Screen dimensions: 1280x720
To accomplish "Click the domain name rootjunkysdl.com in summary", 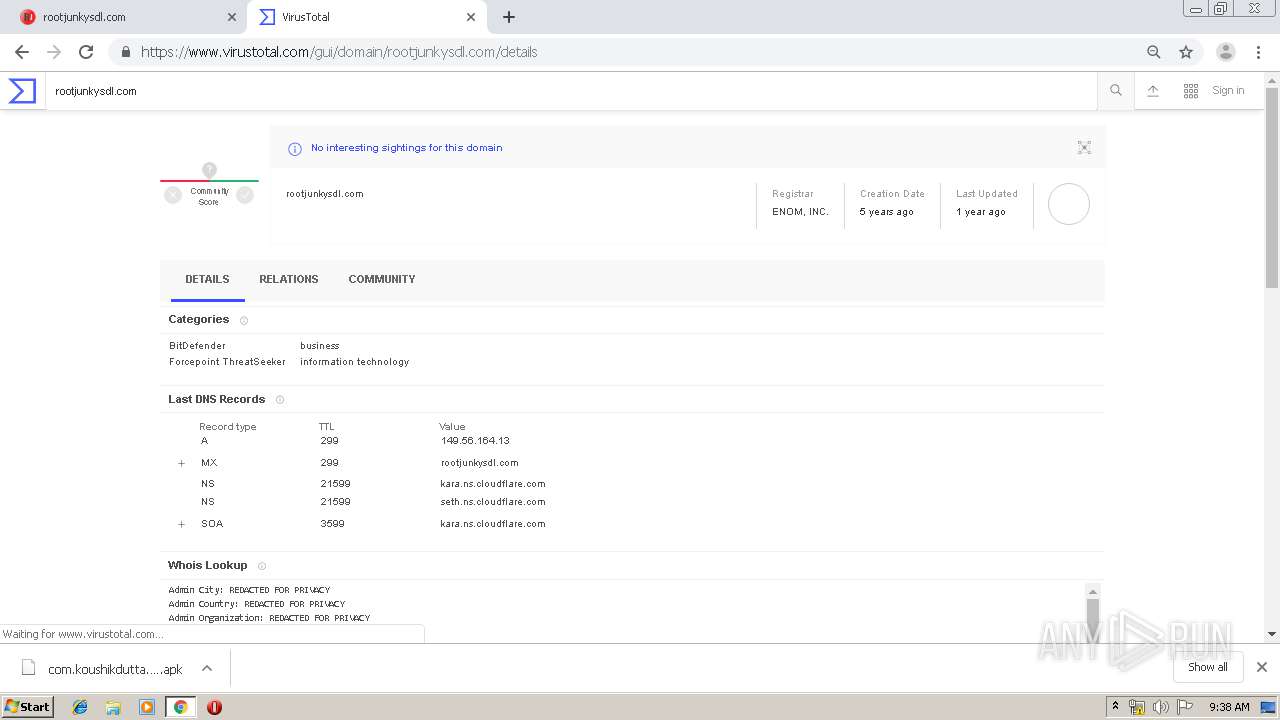I will pyautogui.click(x=325, y=194).
